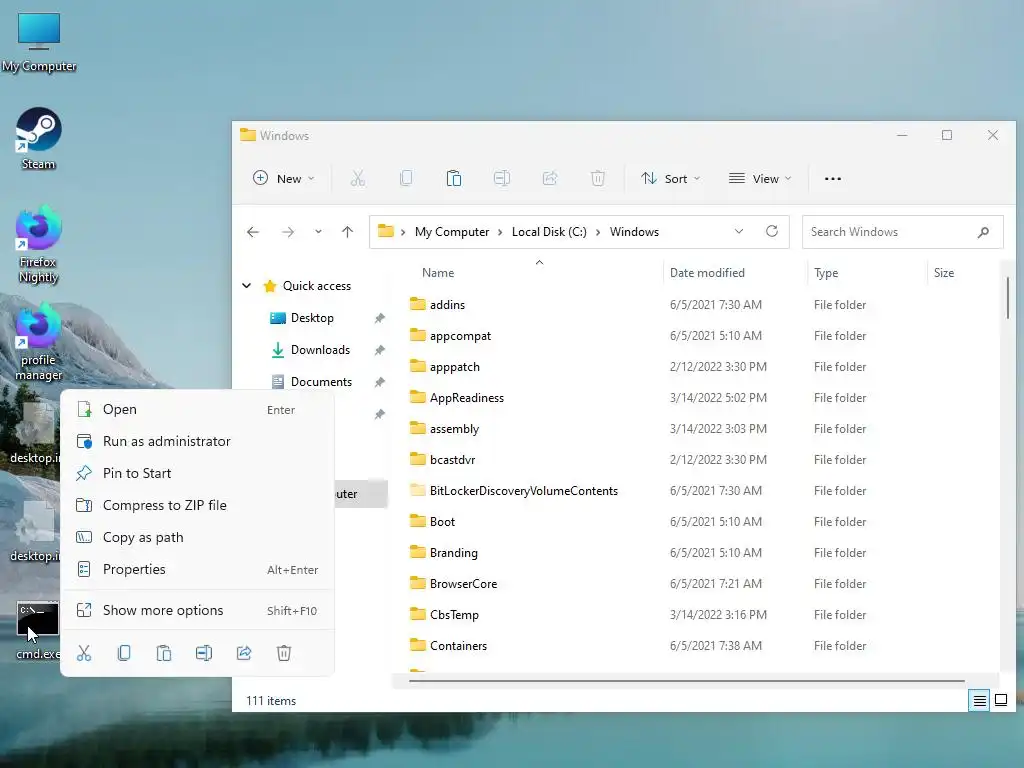Sort by the Size column header
The height and width of the screenshot is (768, 1024).
click(x=961, y=273)
